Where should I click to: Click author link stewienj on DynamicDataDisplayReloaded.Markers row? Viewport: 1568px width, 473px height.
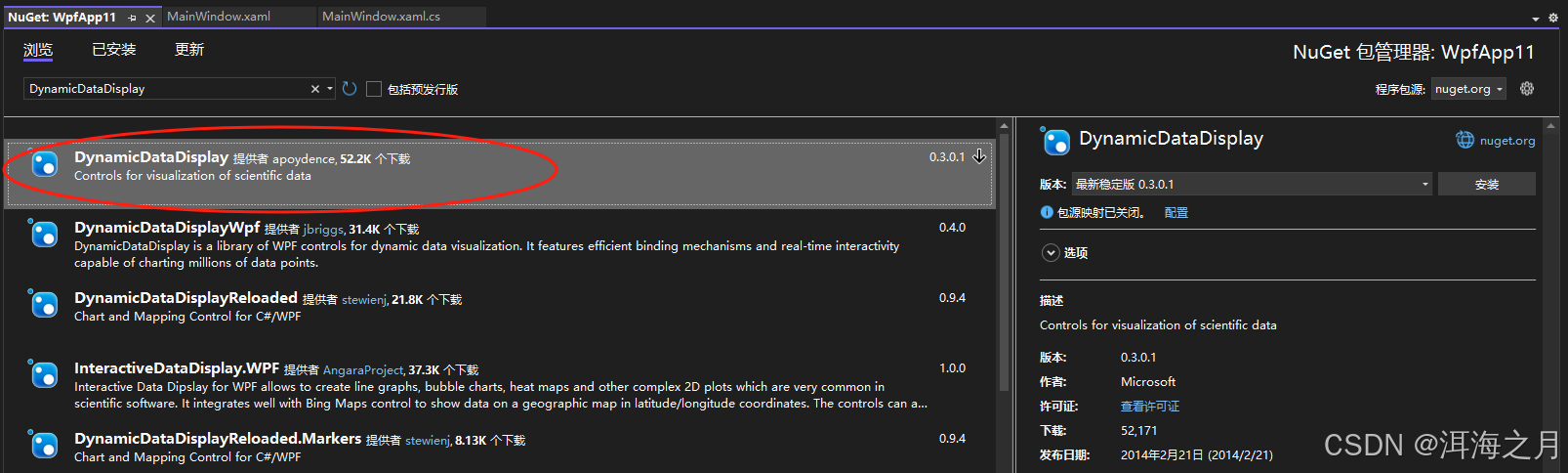(x=428, y=441)
